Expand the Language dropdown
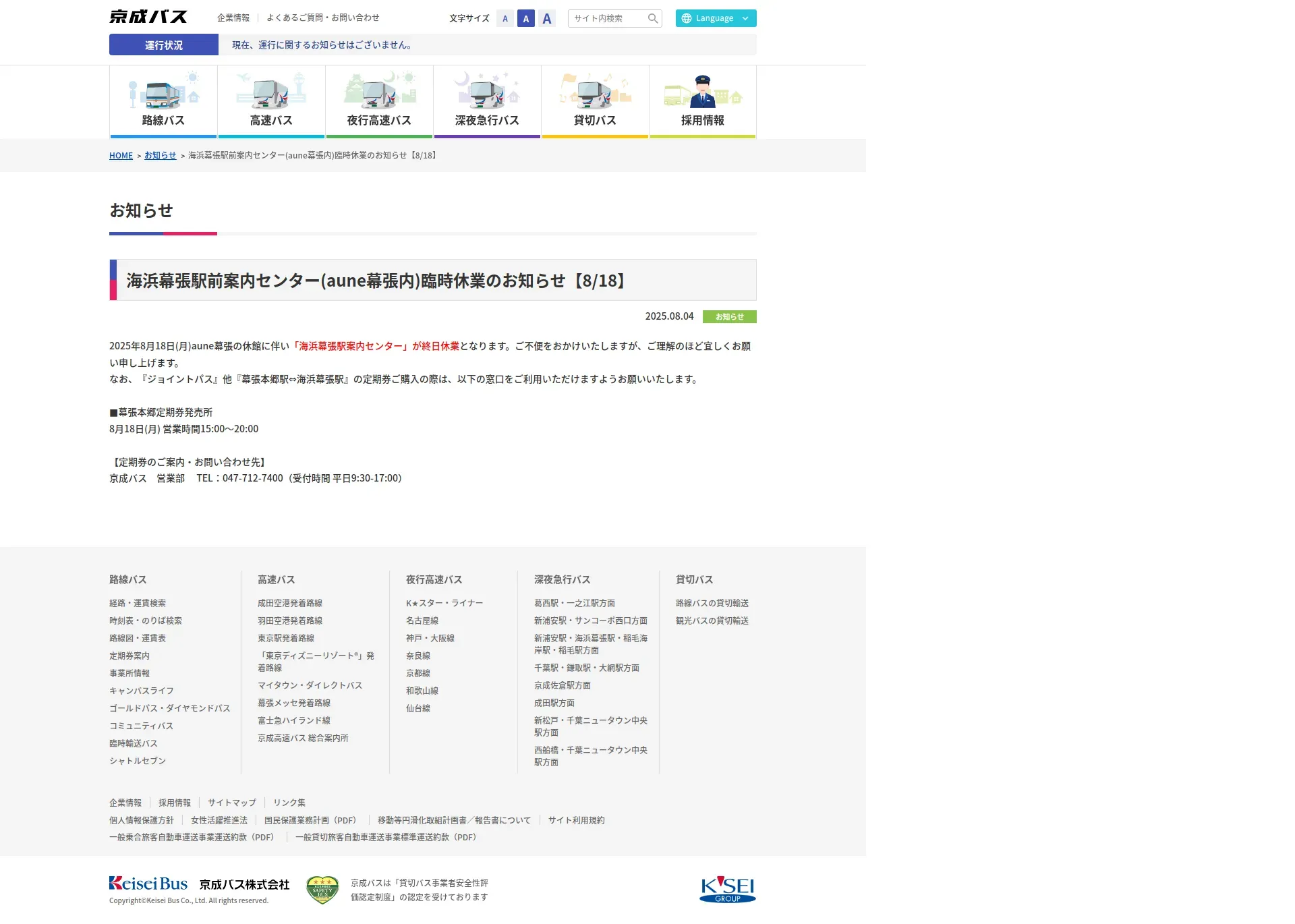 point(716,18)
